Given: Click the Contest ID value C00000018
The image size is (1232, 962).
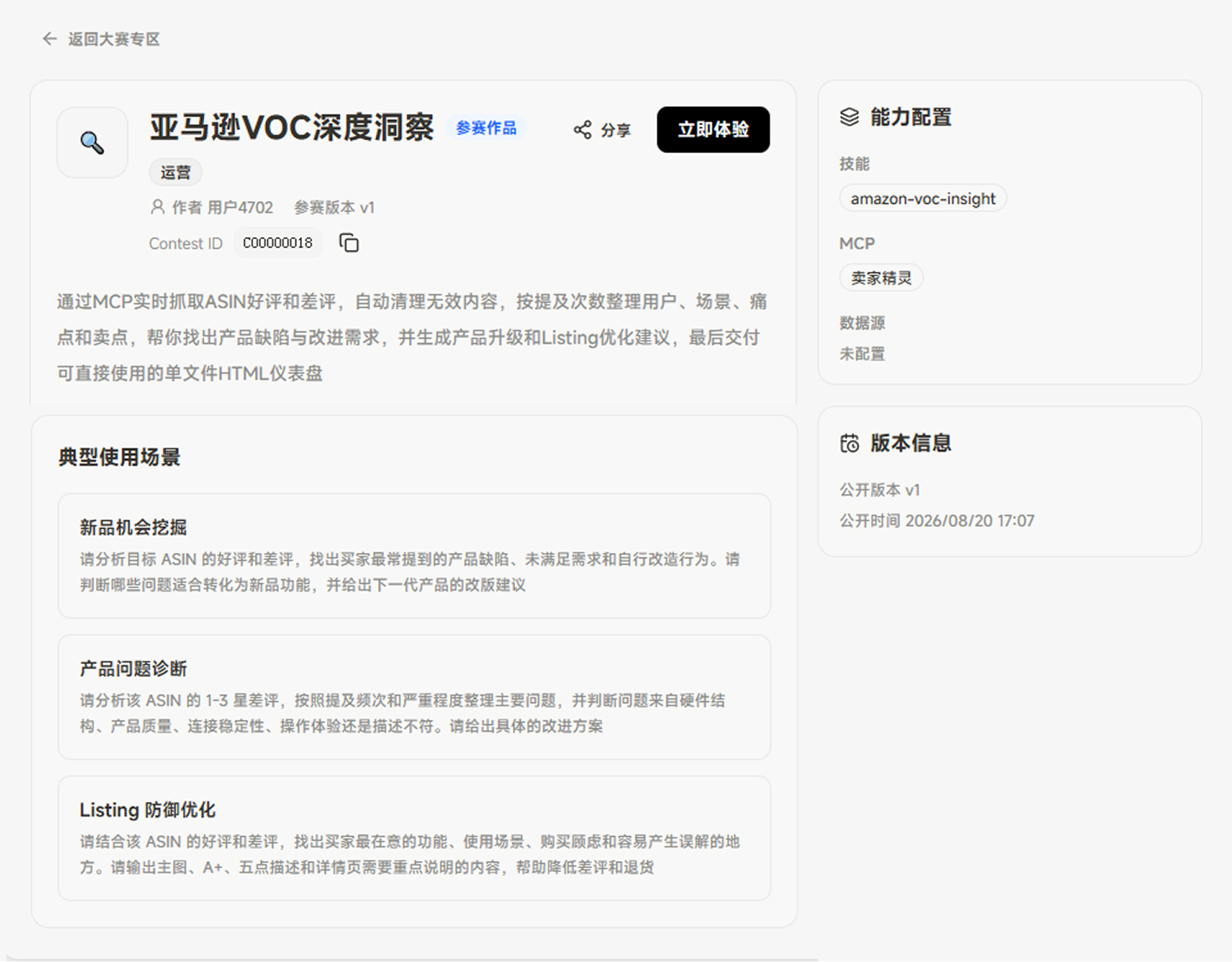Looking at the screenshot, I should (x=278, y=243).
